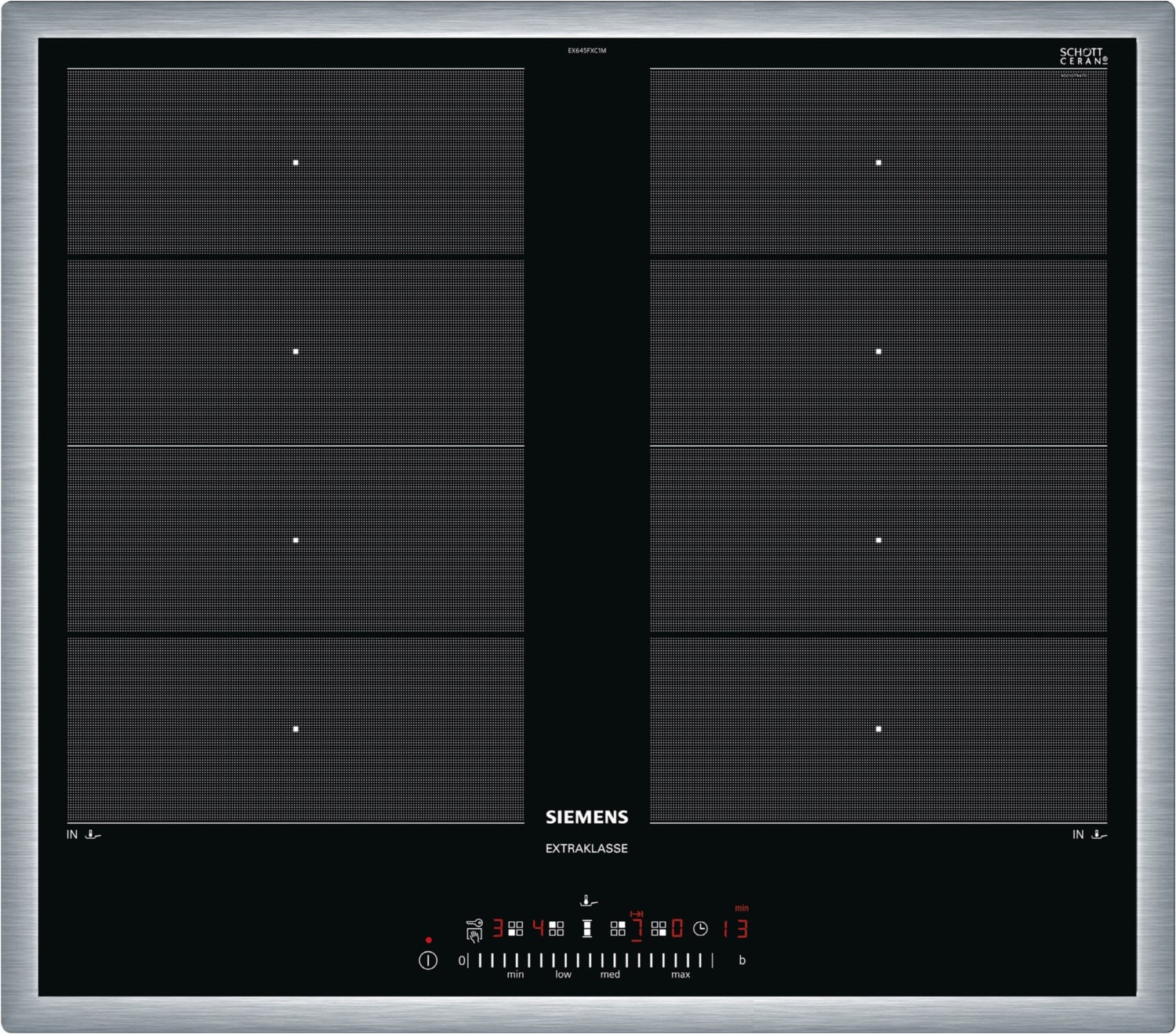This screenshot has height=1034, width=1176.
Task: Tap the boost 'b' button
Action: (742, 960)
